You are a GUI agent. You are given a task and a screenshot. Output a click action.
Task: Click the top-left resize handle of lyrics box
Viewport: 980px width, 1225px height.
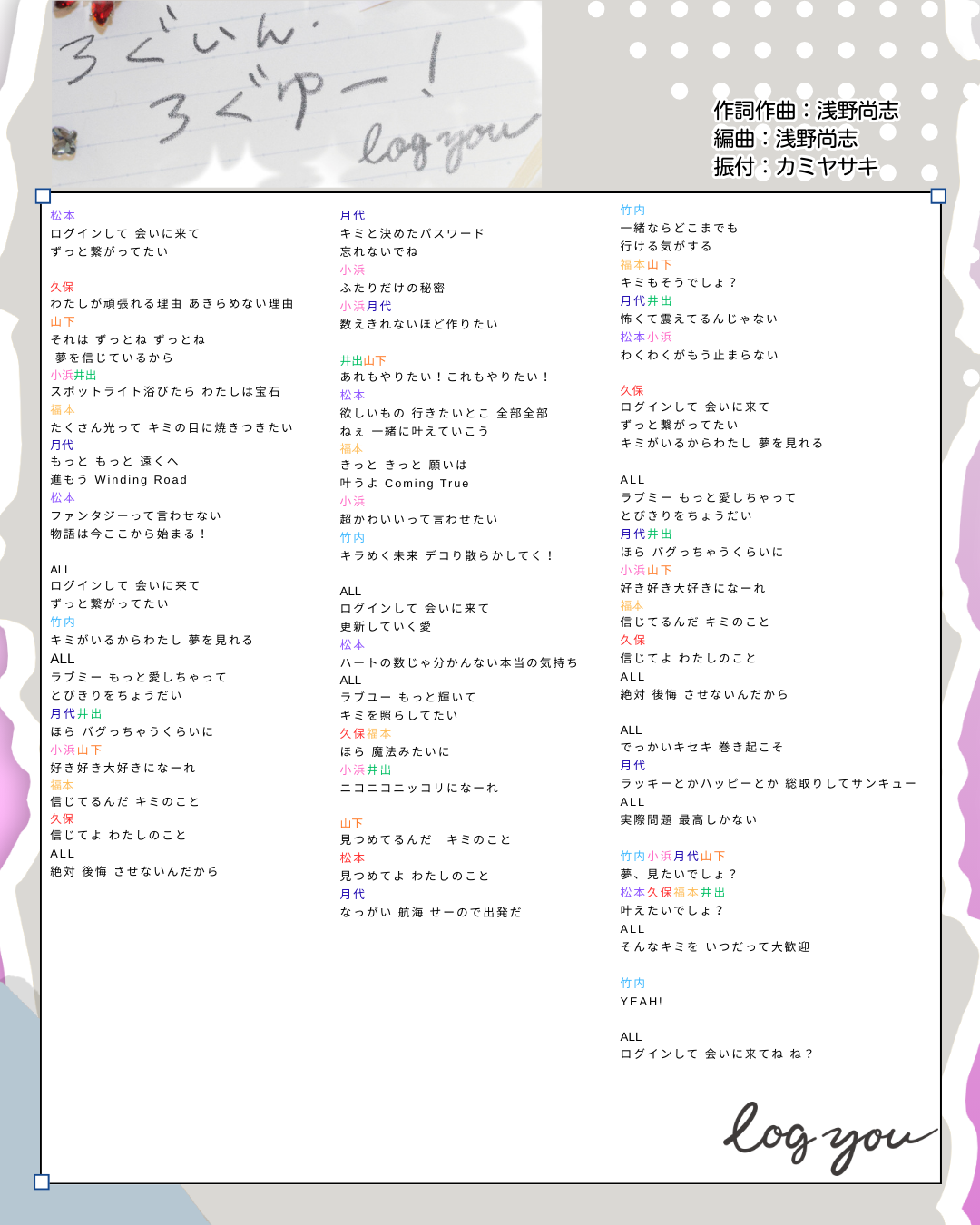click(43, 196)
